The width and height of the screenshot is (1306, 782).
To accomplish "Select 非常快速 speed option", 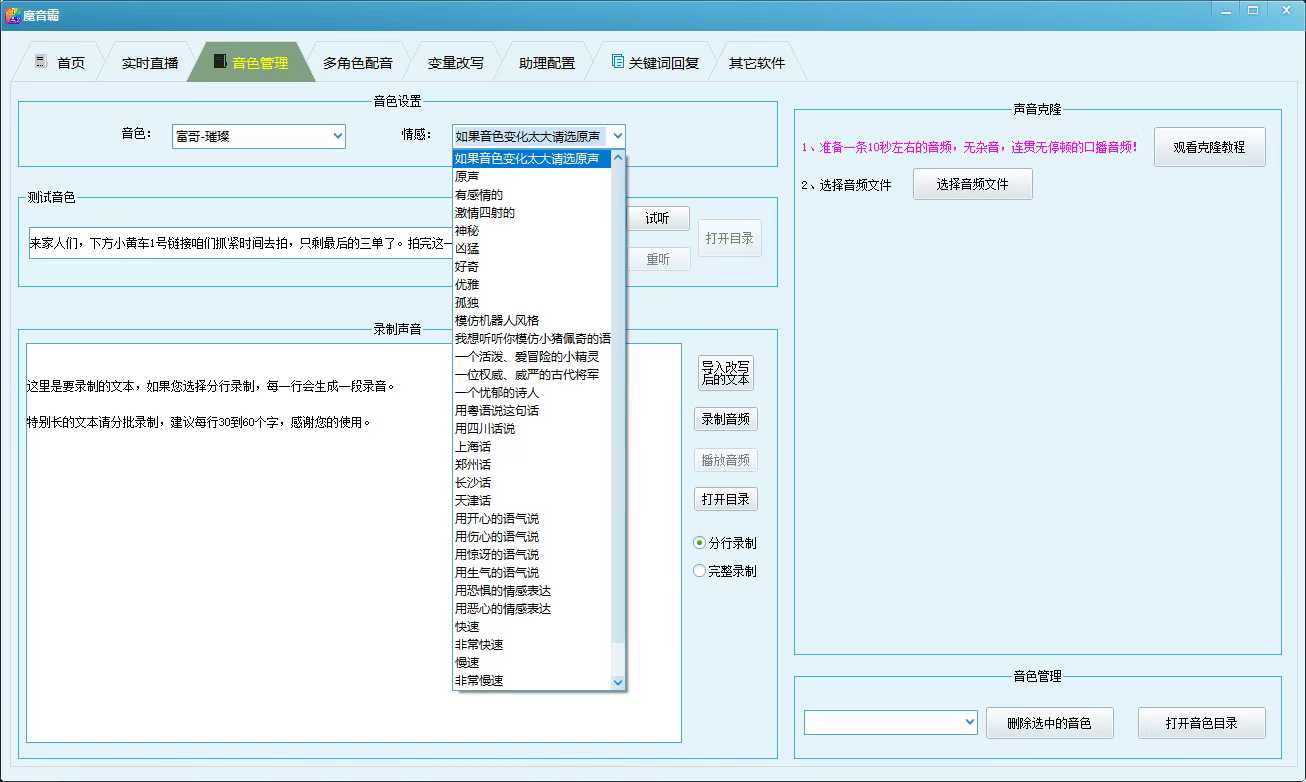I will pos(532,645).
